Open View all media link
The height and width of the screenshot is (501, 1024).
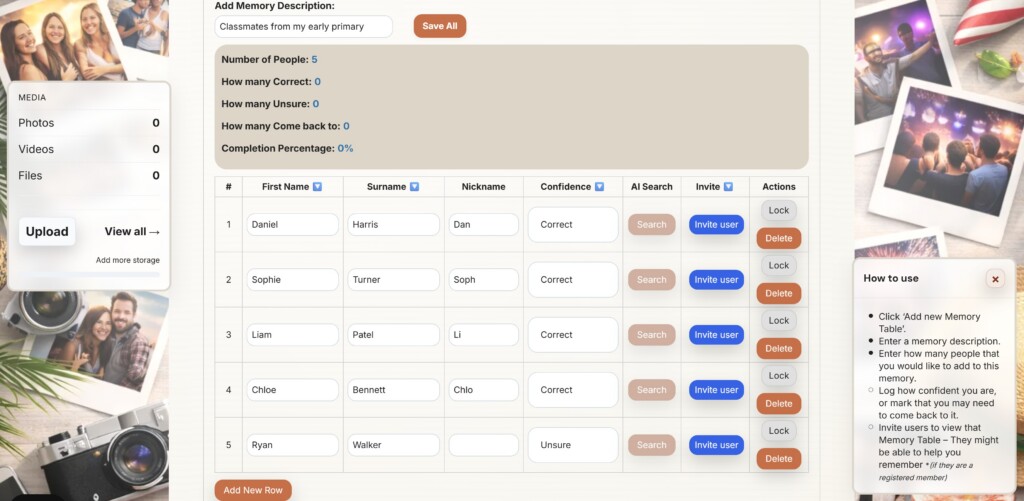[132, 231]
